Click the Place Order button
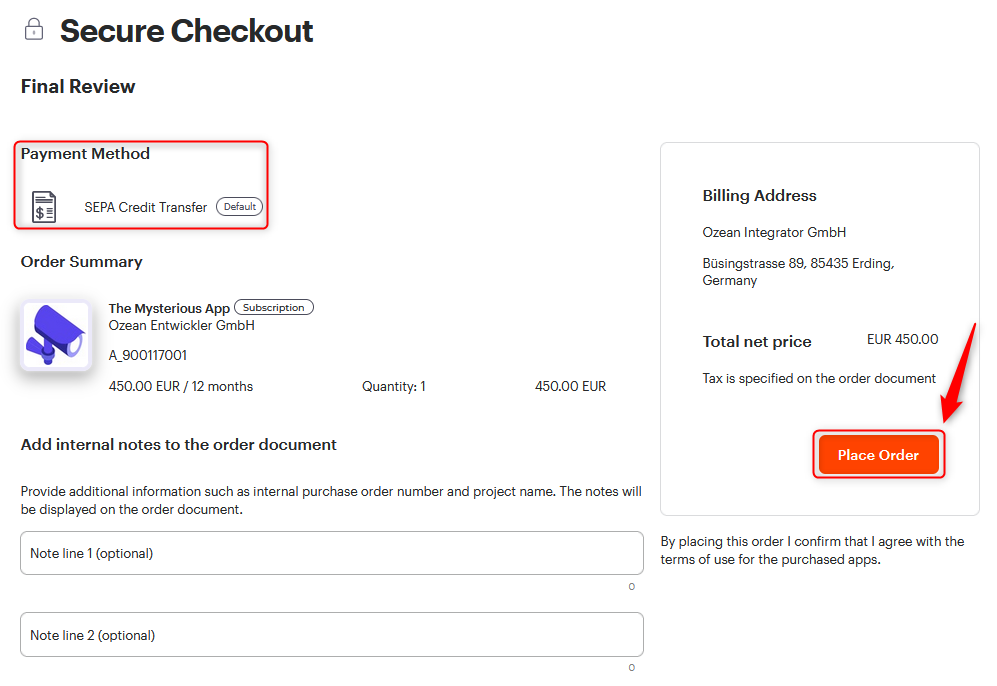The image size is (997, 686). tap(878, 455)
